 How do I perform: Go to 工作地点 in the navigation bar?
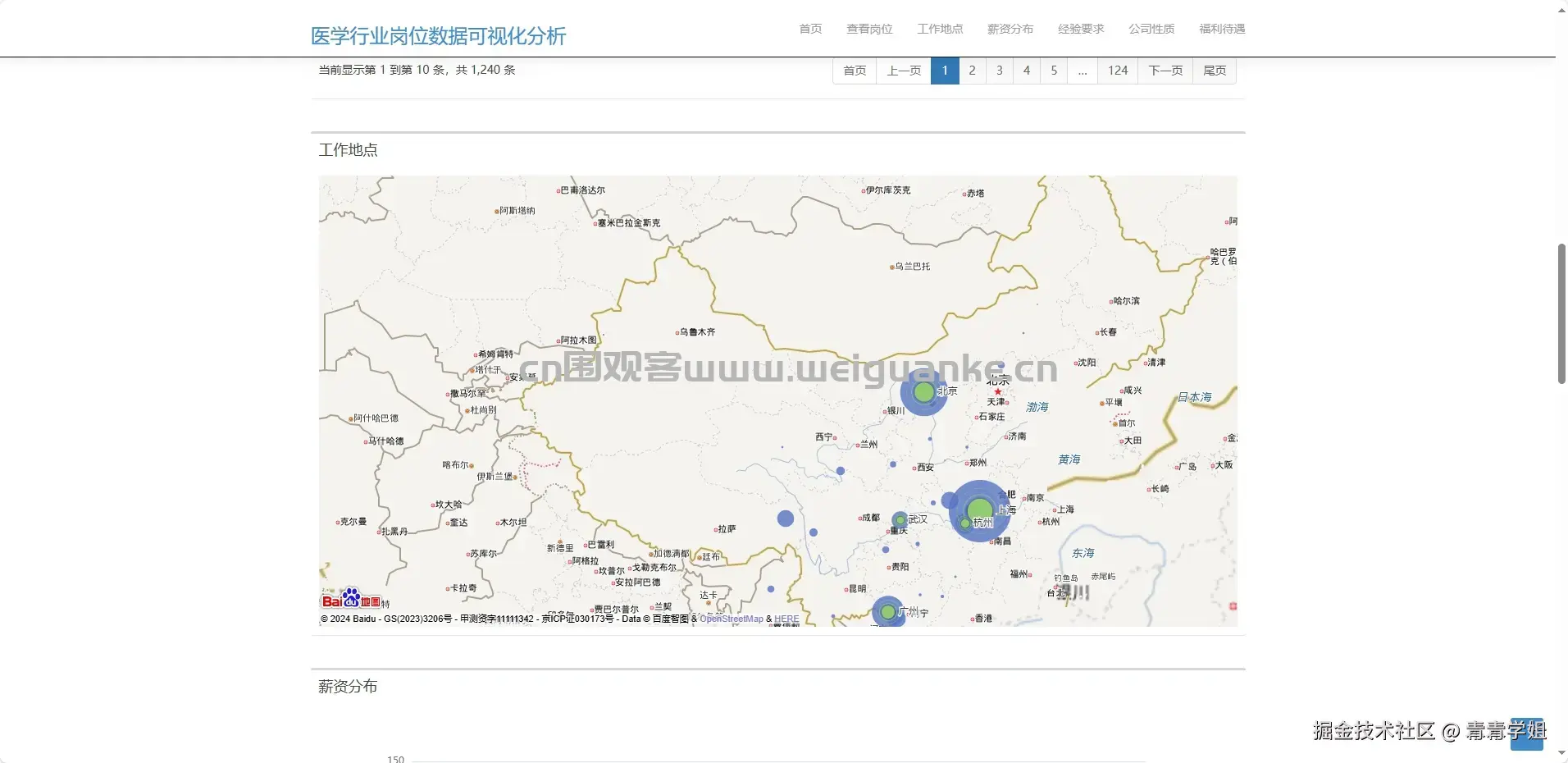940,29
